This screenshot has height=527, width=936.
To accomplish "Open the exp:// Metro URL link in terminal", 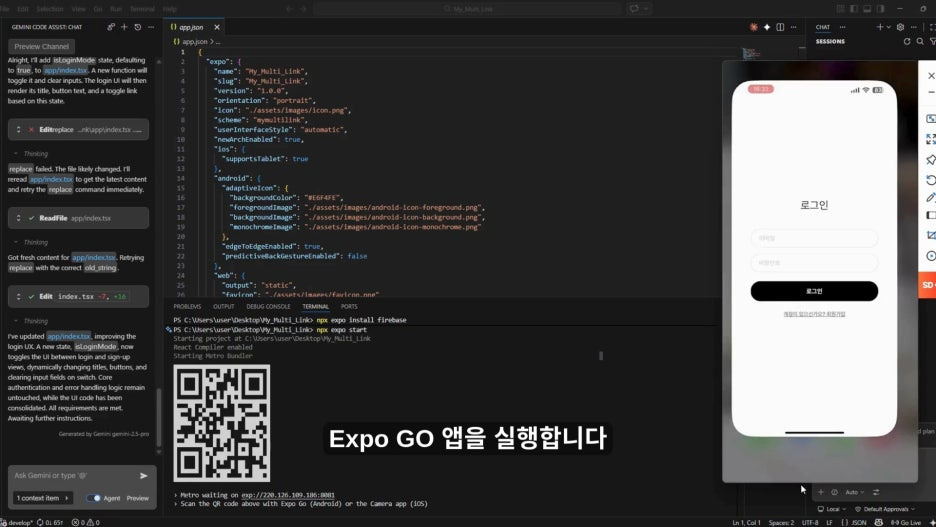I will (288, 495).
